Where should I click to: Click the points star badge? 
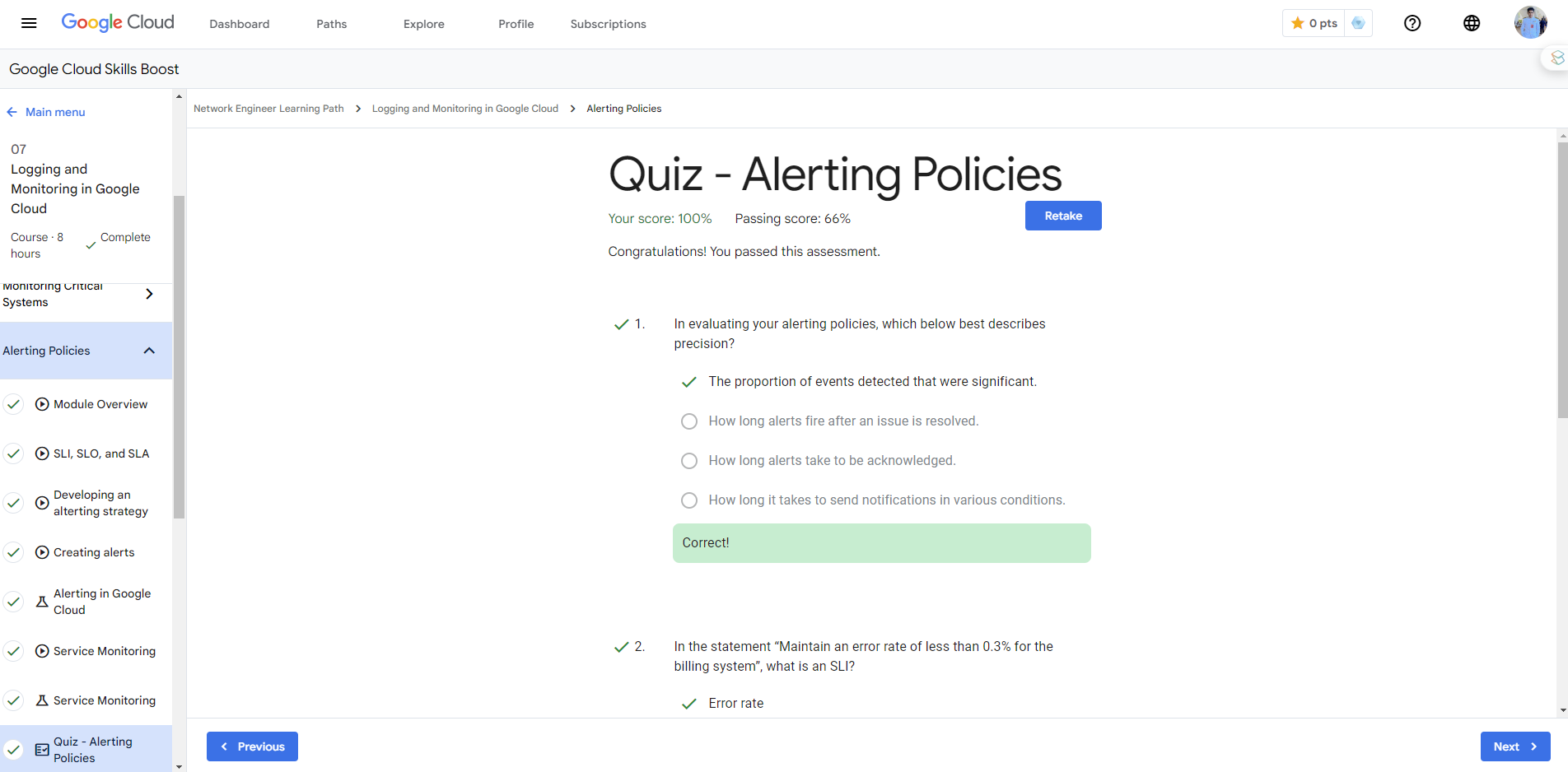pos(1314,23)
